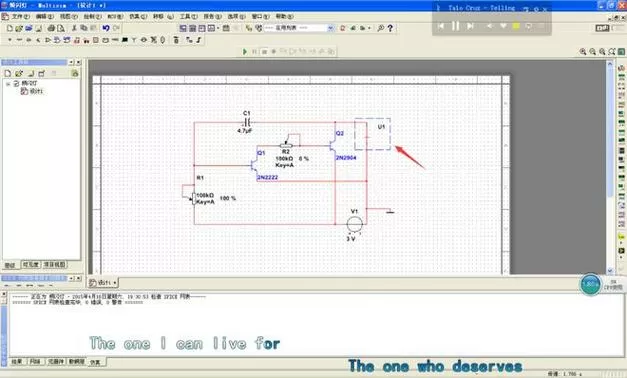Click the V1 voltage source symbol
Image resolution: width=627 pixels, height=378 pixels.
tap(354, 224)
